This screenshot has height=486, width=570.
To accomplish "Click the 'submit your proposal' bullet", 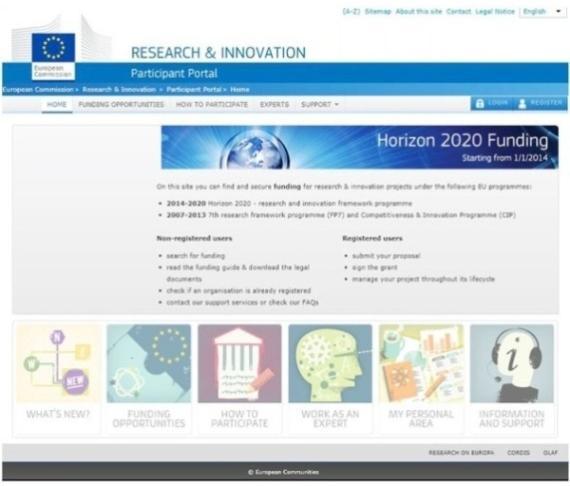I will 386,256.
